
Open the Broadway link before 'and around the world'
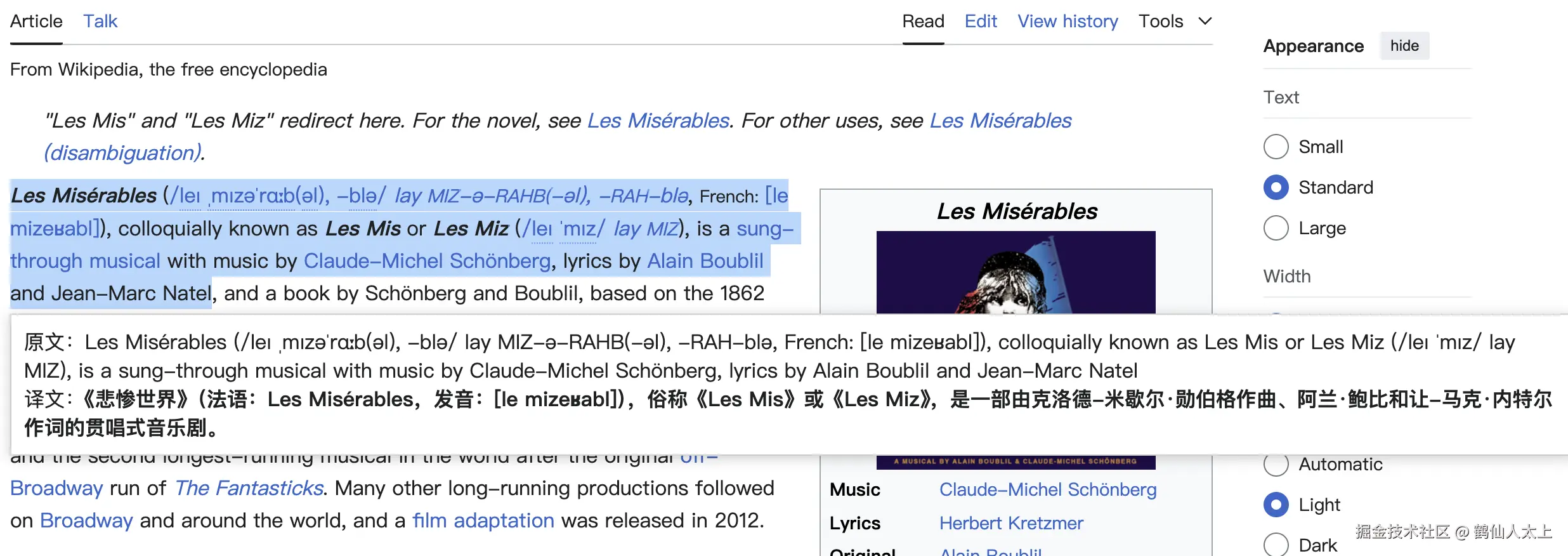[x=86, y=520]
